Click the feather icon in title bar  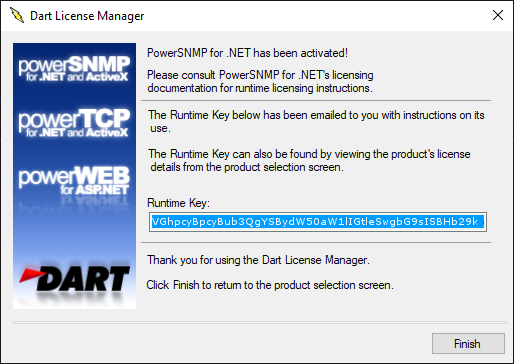(17, 15)
